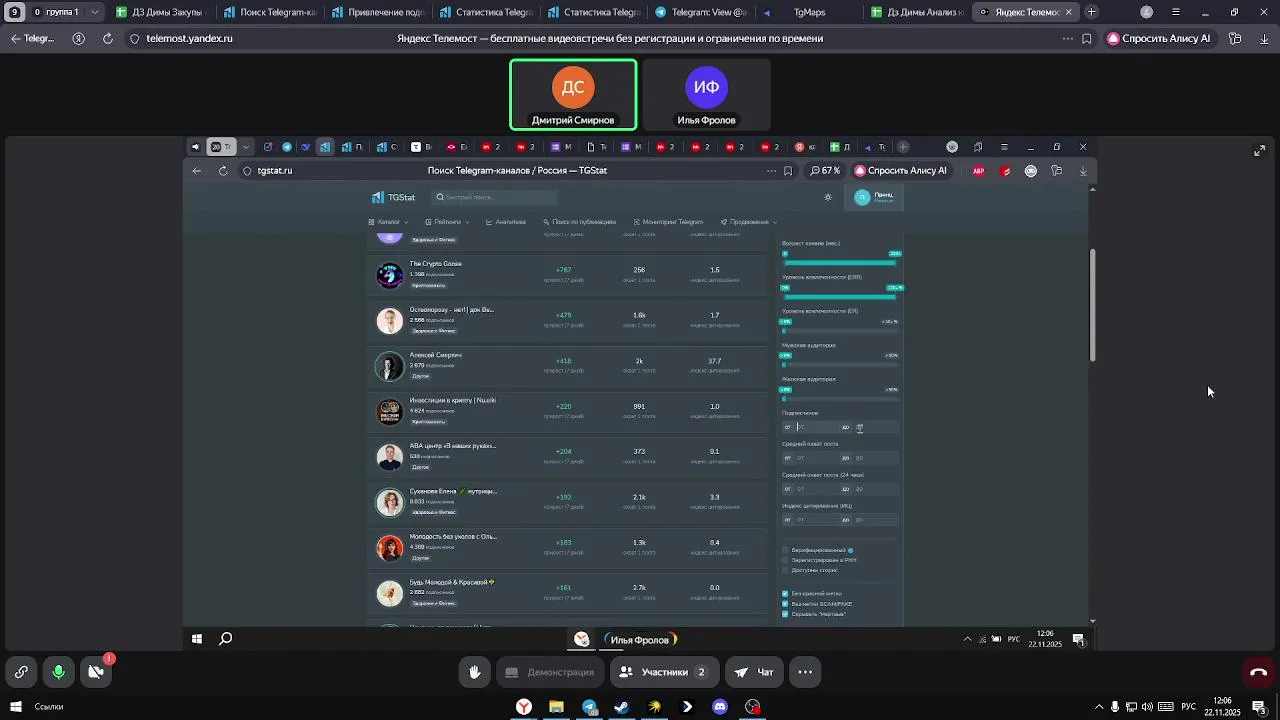Image resolution: width=1280 pixels, height=720 pixels.
Task: Open the three-dots more options in Telemost
Action: point(805,672)
